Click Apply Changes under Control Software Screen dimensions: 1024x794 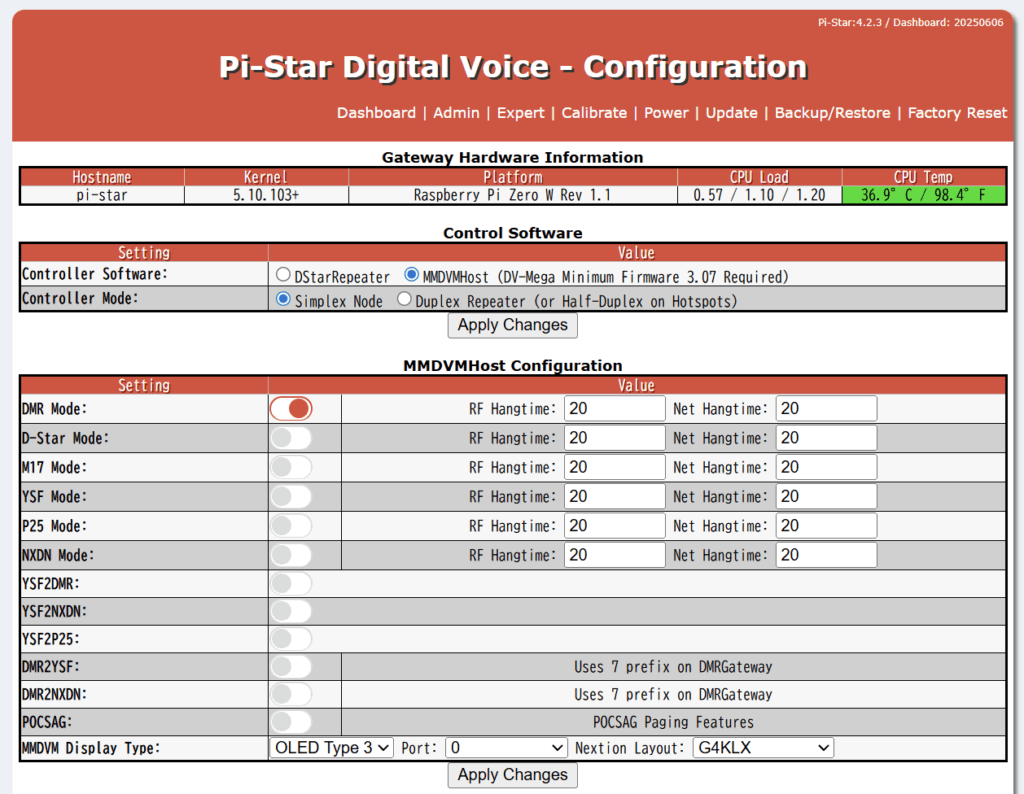(x=513, y=325)
